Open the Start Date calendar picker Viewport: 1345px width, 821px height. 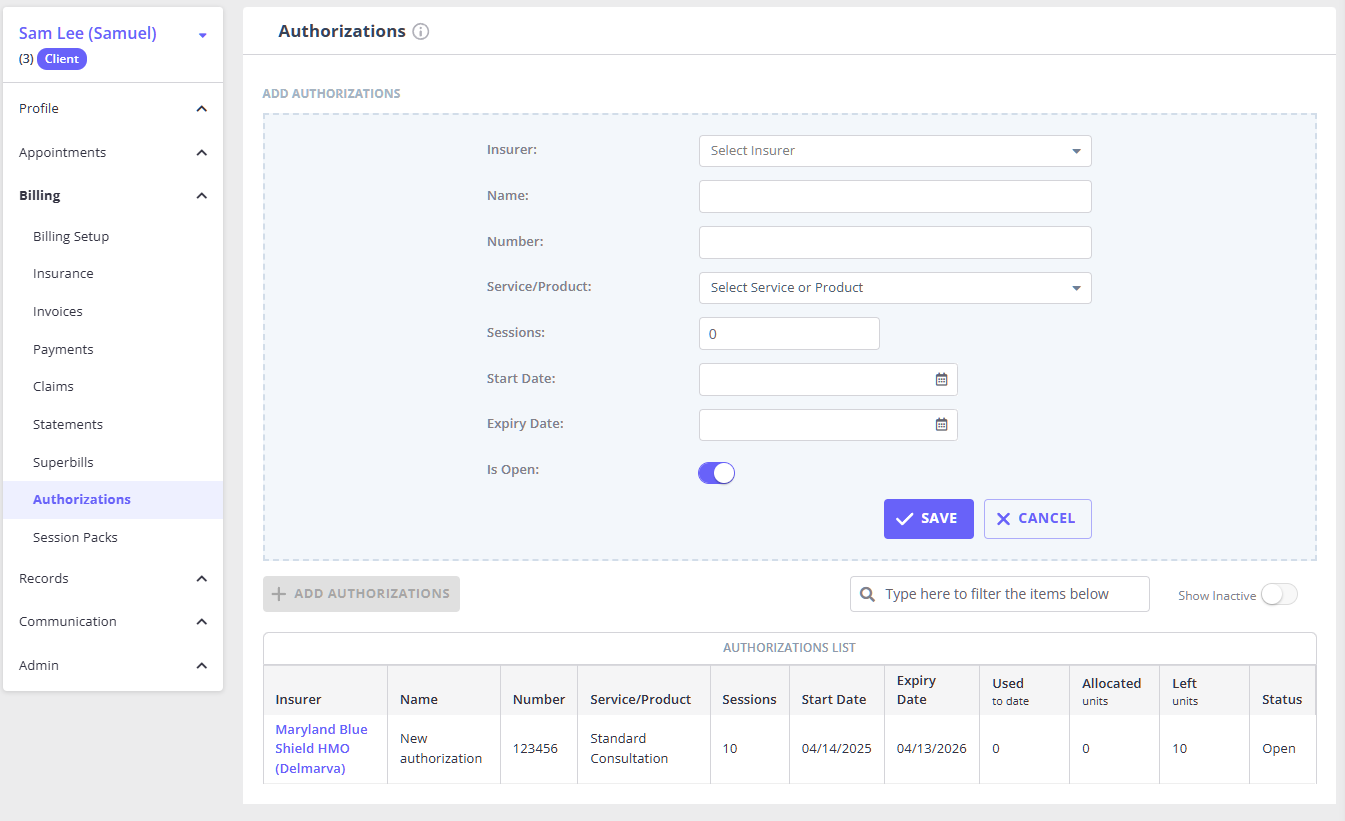[941, 379]
